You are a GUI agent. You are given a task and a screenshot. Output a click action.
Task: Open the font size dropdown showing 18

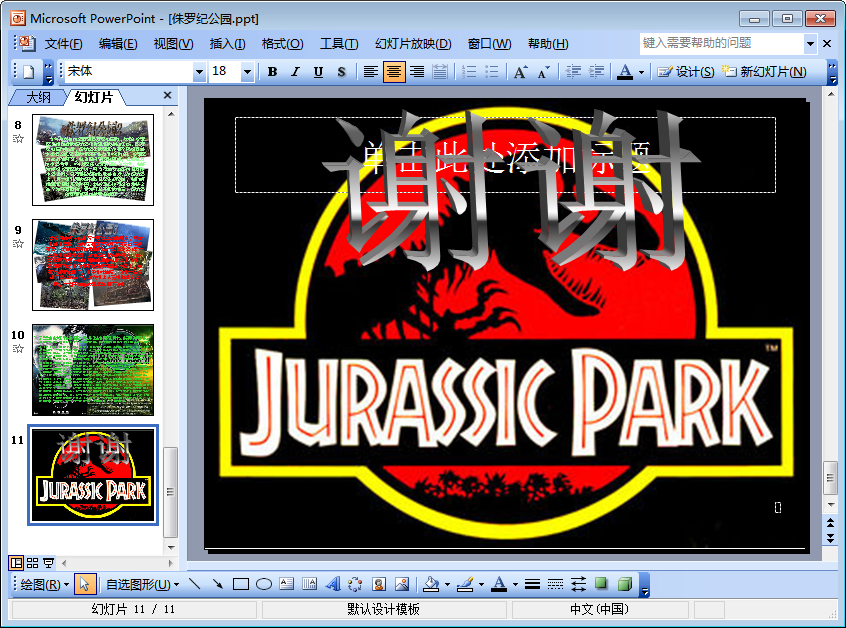tap(247, 71)
